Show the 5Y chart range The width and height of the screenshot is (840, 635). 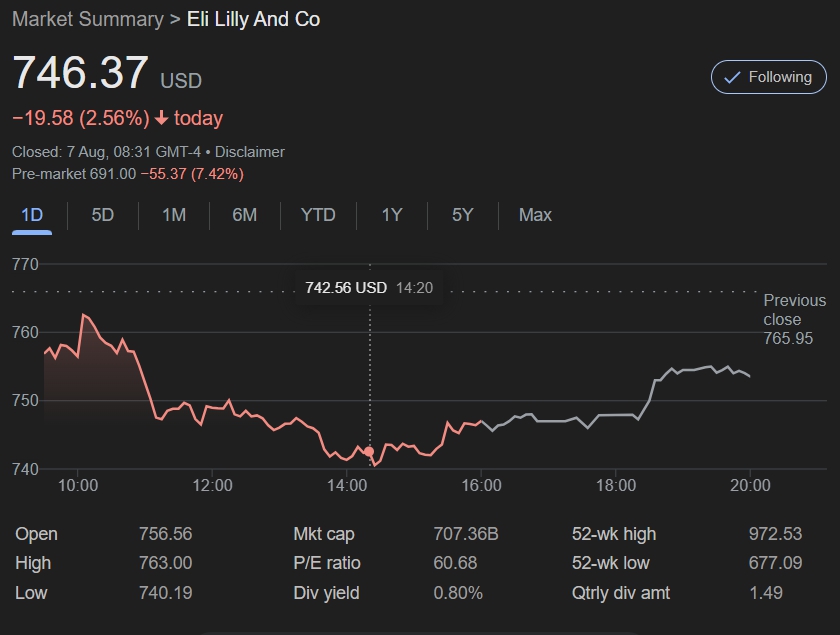coord(462,215)
